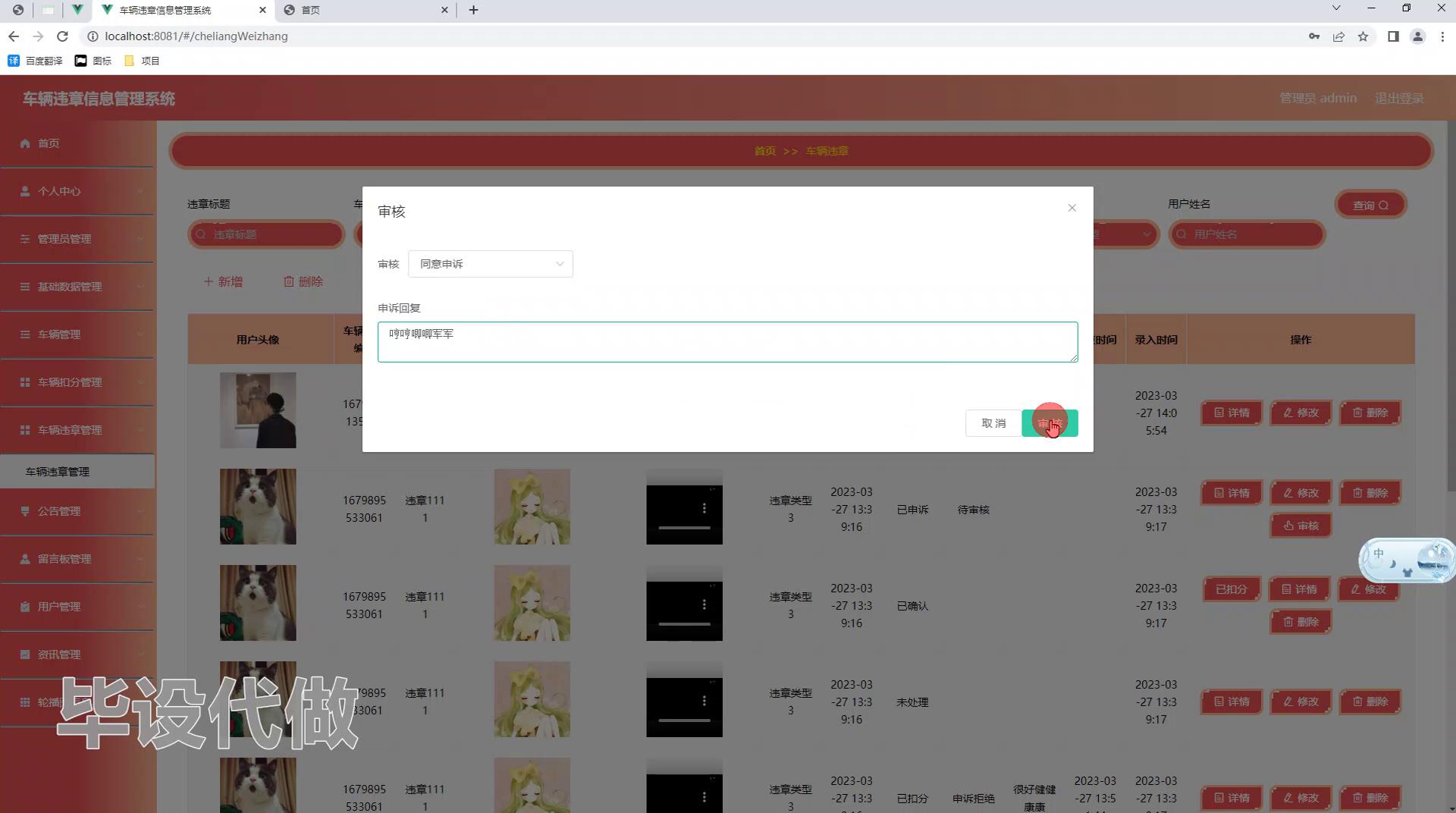
Task: Click the video progress bar in 已确认 row
Action: click(x=684, y=623)
